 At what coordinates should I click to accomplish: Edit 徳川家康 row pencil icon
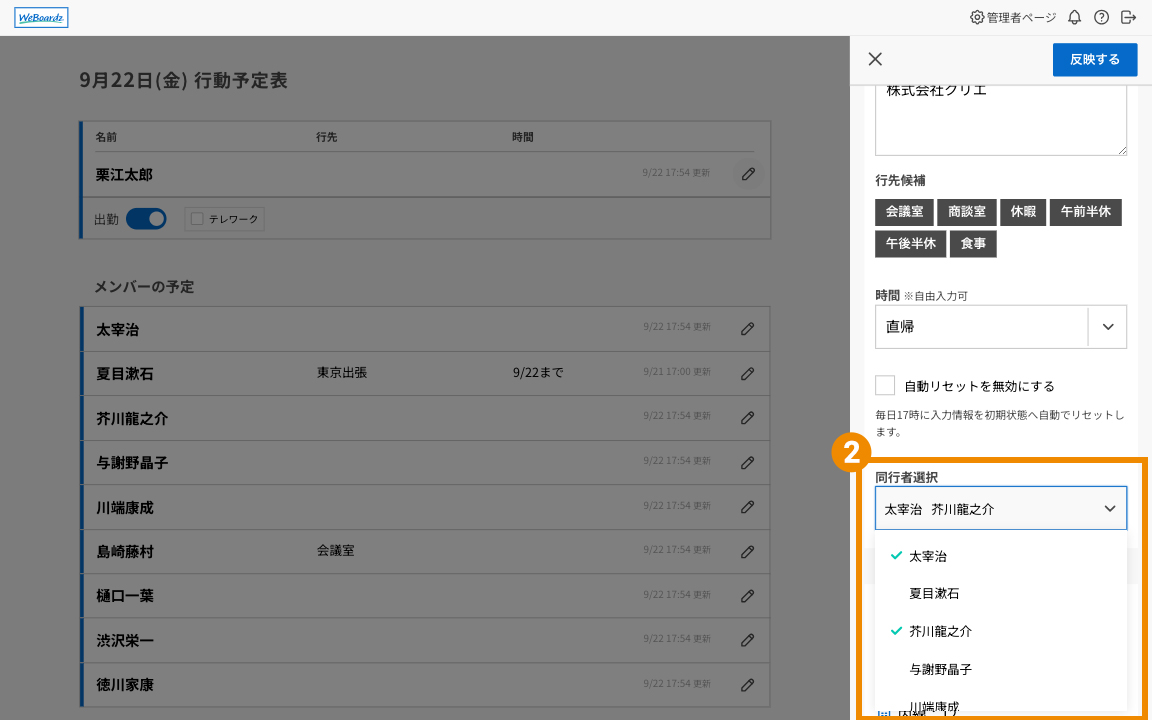coord(747,685)
